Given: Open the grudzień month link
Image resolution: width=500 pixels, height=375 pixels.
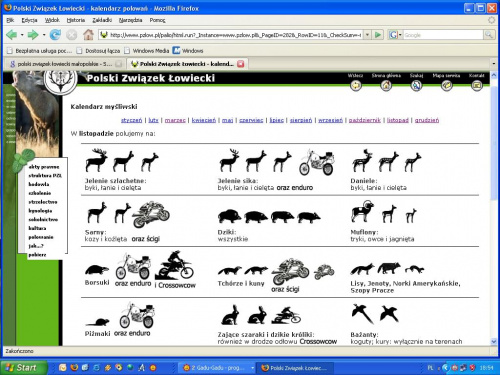Looking at the screenshot, I should [427, 120].
